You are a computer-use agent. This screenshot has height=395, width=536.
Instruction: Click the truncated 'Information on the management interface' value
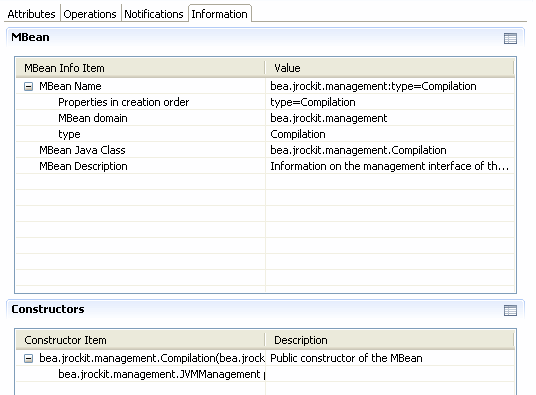tap(389, 166)
